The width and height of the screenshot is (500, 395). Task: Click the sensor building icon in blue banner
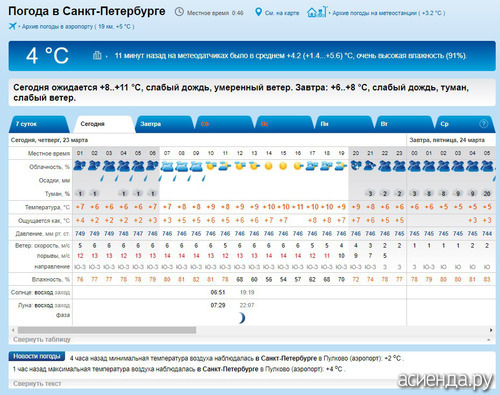[97, 55]
